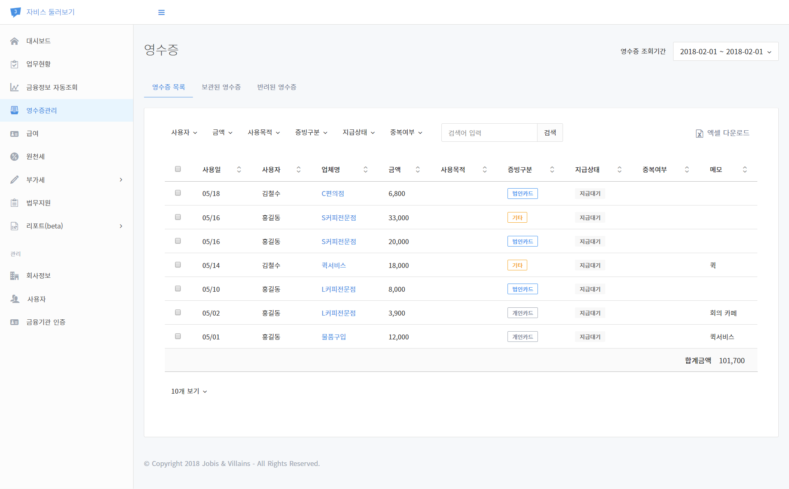Open 대시보드 from the sidebar home icon
This screenshot has width=789, height=489.
point(14,41)
